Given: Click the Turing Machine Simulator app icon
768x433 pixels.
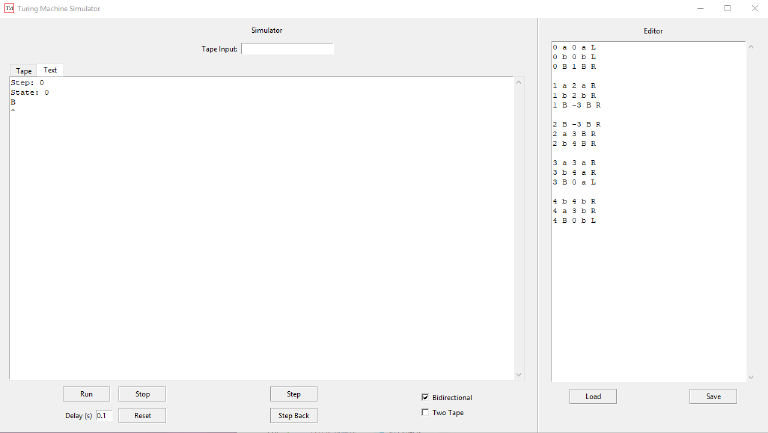Looking at the screenshot, I should point(9,8).
